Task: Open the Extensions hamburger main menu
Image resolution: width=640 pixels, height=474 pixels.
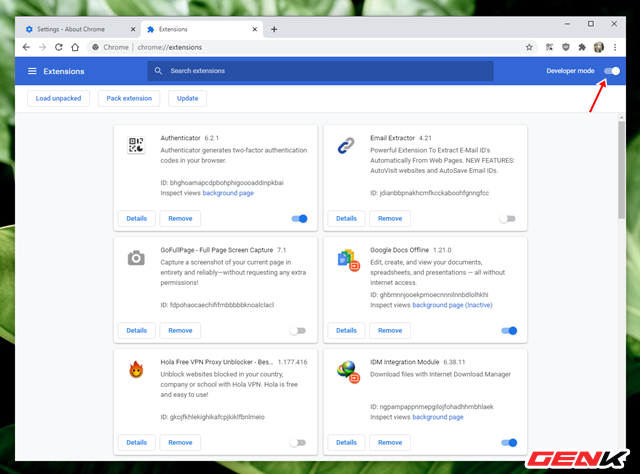Action: tap(32, 71)
